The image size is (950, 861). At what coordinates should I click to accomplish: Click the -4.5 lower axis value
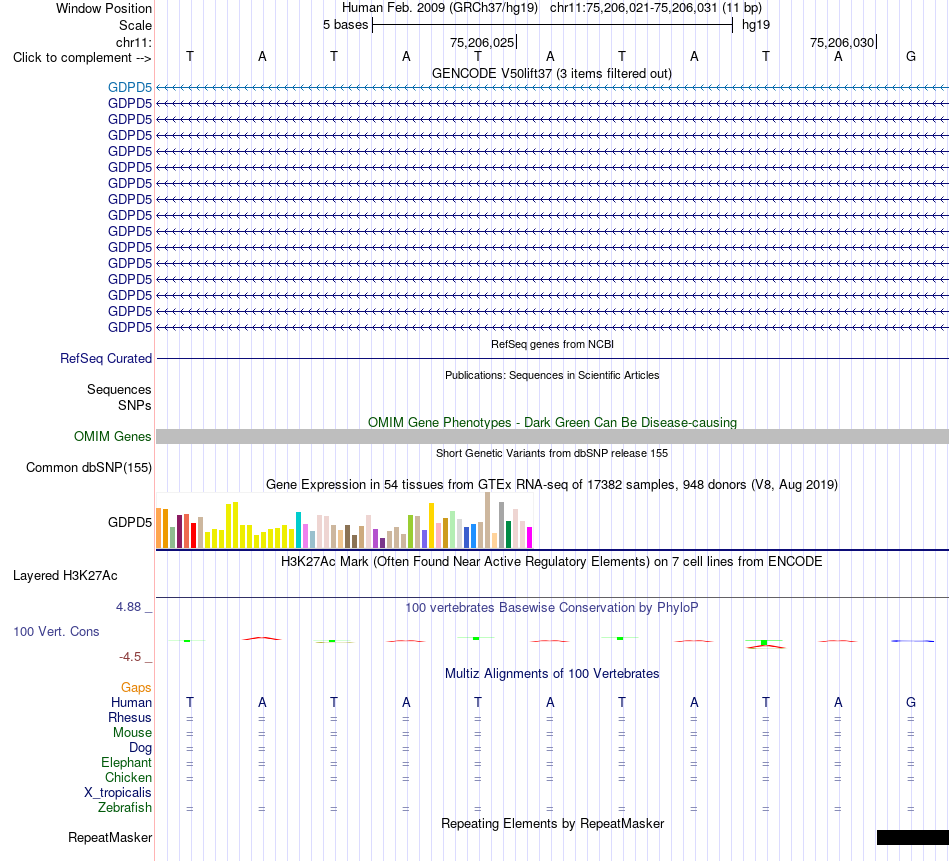tap(130, 657)
